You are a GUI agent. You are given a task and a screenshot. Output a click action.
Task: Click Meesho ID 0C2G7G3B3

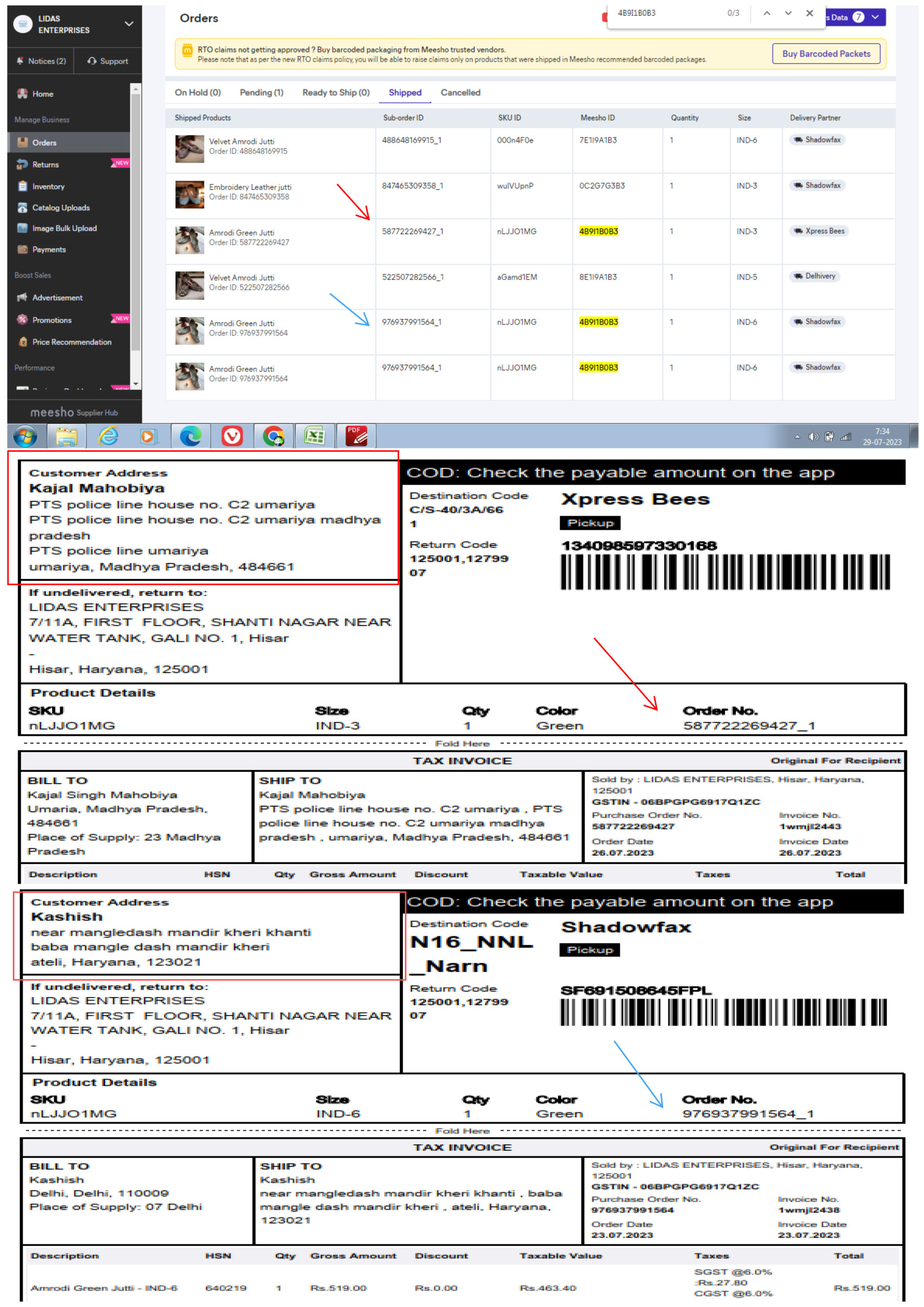click(602, 185)
